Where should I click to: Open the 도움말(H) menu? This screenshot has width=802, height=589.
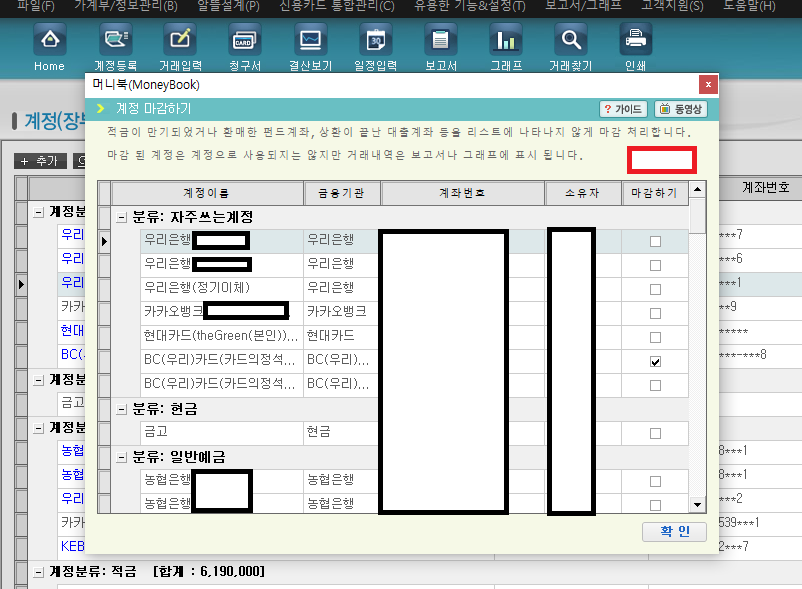[749, 6]
